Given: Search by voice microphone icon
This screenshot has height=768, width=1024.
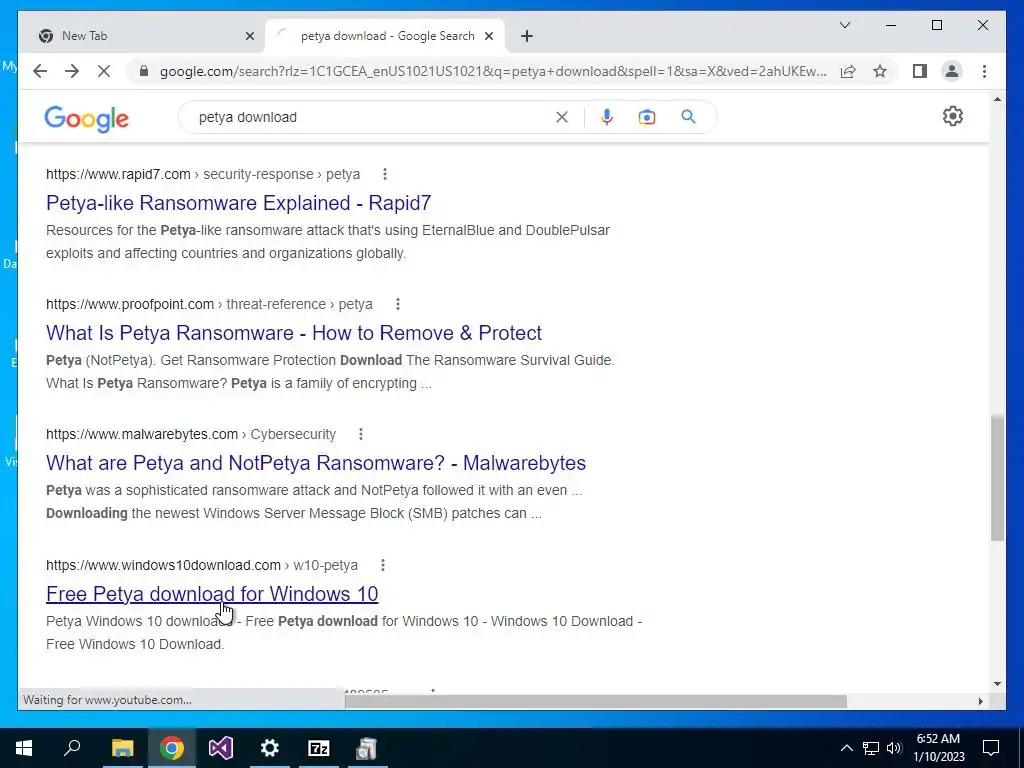Looking at the screenshot, I should coord(607,117).
